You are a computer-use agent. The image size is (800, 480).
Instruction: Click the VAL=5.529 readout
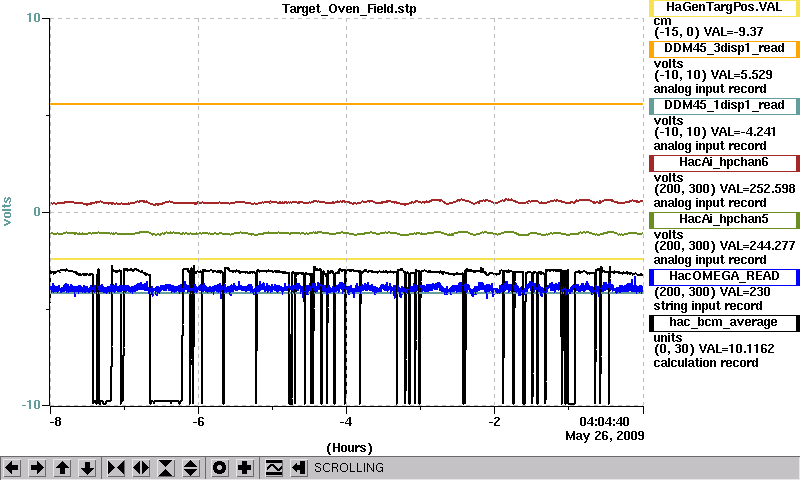(x=741, y=75)
